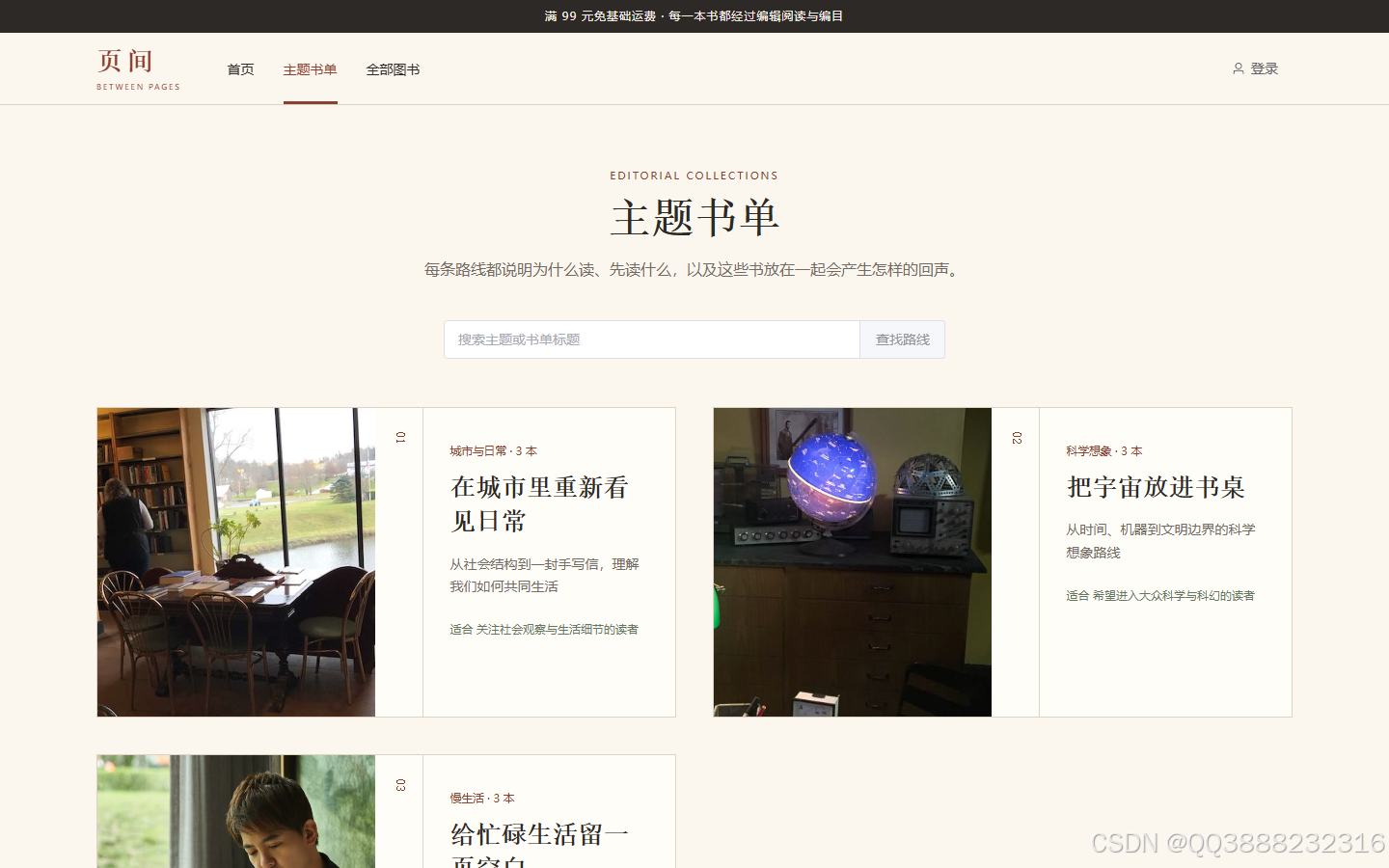This screenshot has width=1389, height=868.
Task: Open the library reading room photo
Action: [236, 562]
